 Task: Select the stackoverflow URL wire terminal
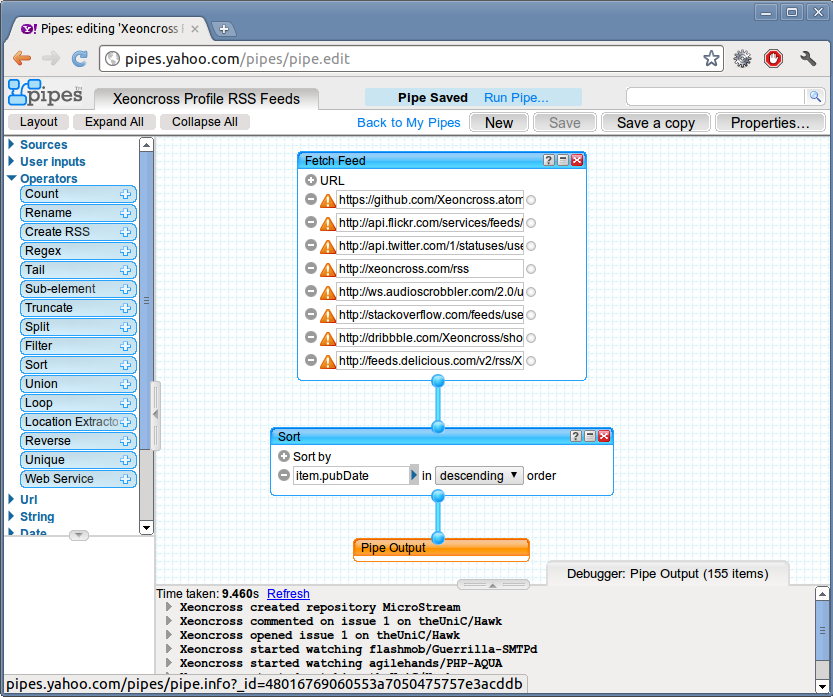[x=531, y=315]
